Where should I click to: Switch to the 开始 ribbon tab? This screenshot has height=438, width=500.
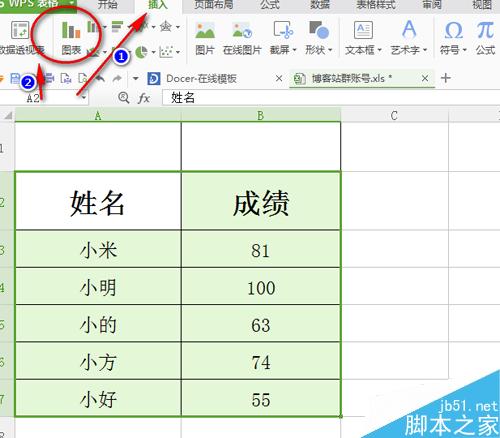107,5
